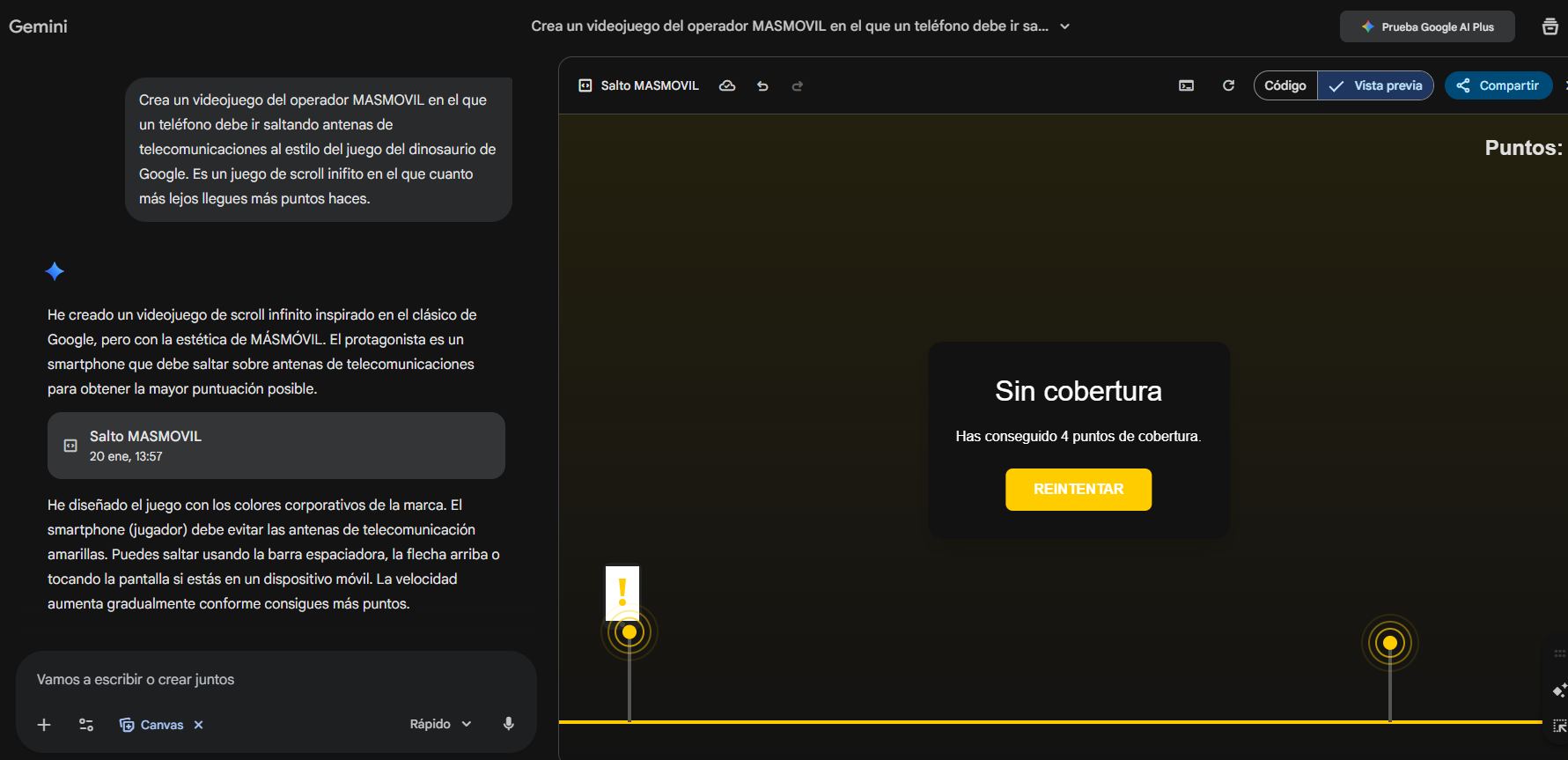Select the Vista previa view
The height and width of the screenshot is (760, 1568).
tap(1375, 85)
